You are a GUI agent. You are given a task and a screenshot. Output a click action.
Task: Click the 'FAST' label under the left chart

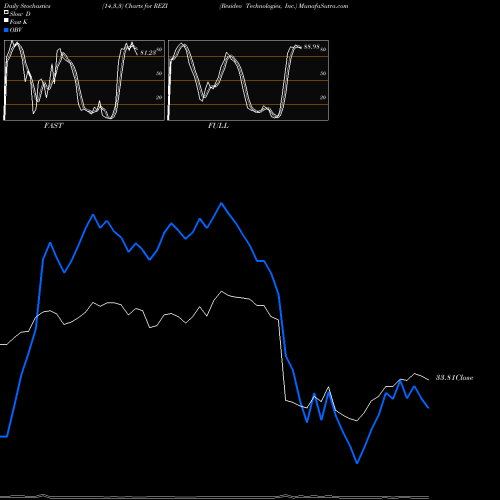[53, 126]
